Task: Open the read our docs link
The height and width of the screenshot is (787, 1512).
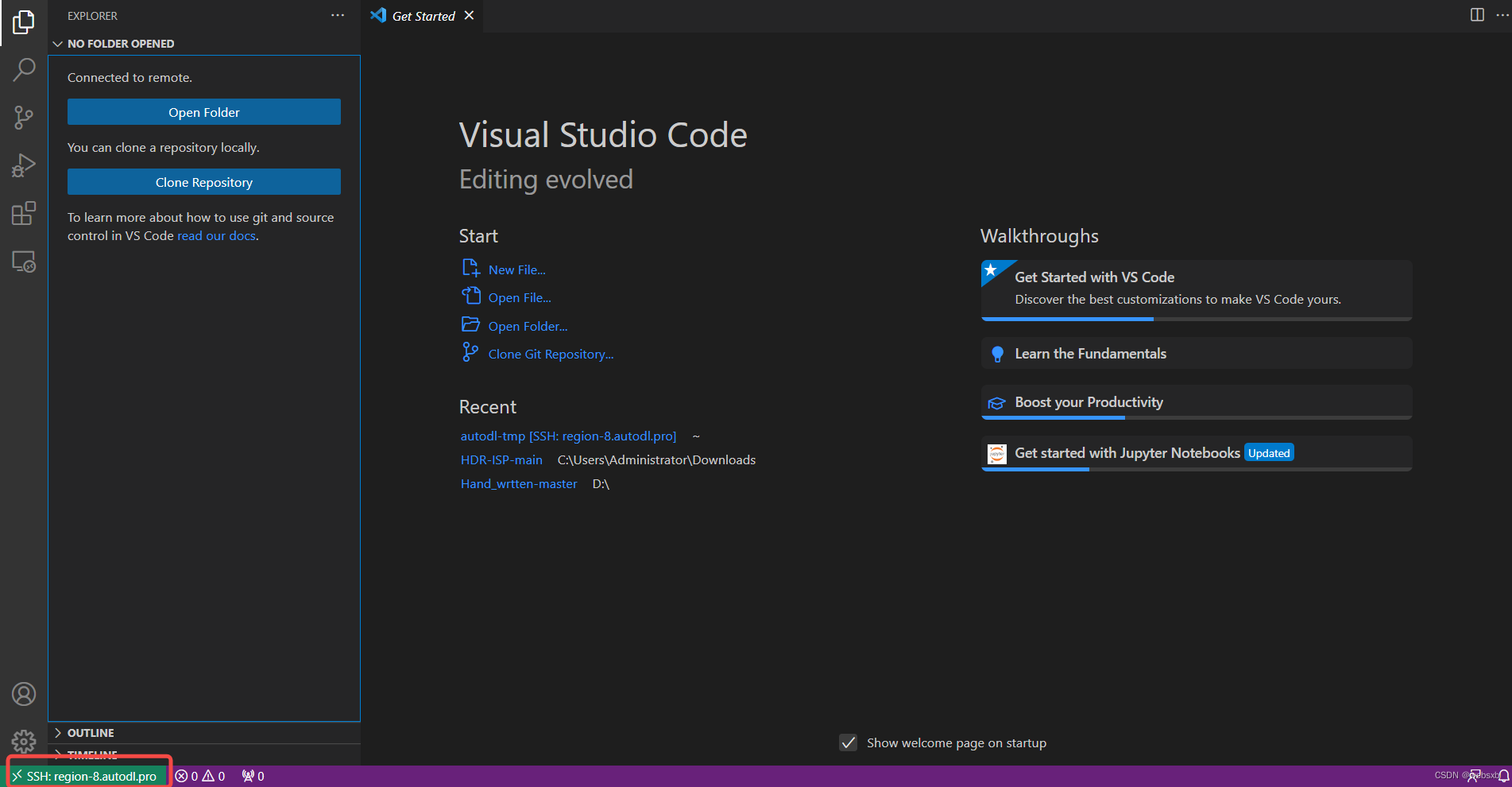Action: [x=216, y=236]
